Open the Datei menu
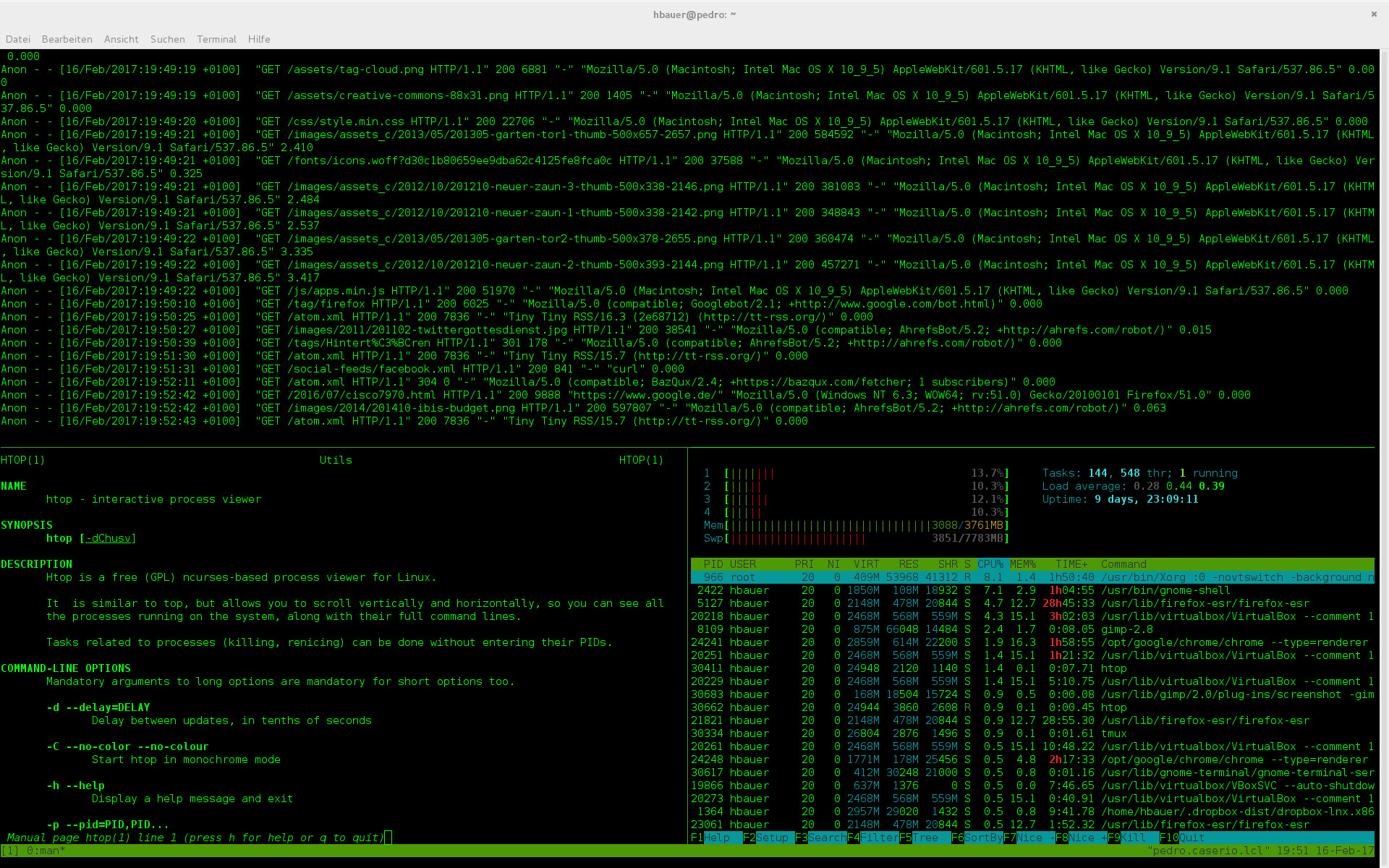The image size is (1389, 868). pos(18,39)
